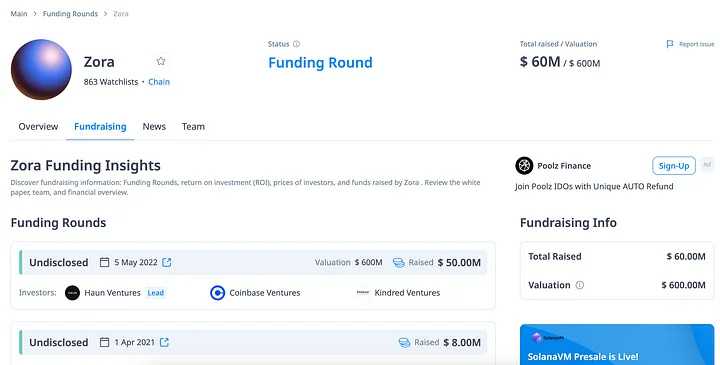This screenshot has height=365, width=720.
Task: Click the Haun Ventures logo icon
Action: point(72,293)
